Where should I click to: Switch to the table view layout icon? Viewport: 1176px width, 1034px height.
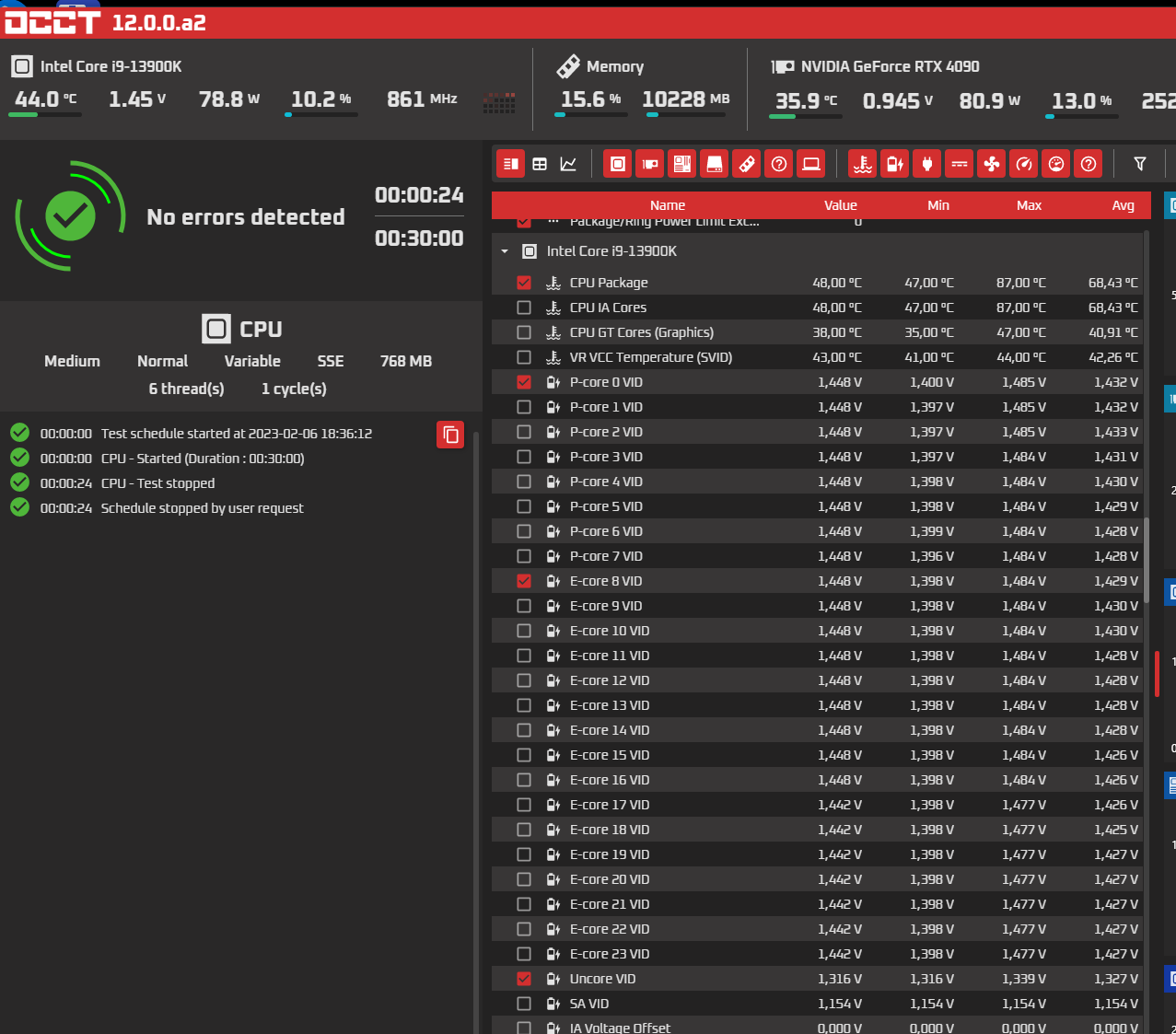pyautogui.click(x=540, y=164)
